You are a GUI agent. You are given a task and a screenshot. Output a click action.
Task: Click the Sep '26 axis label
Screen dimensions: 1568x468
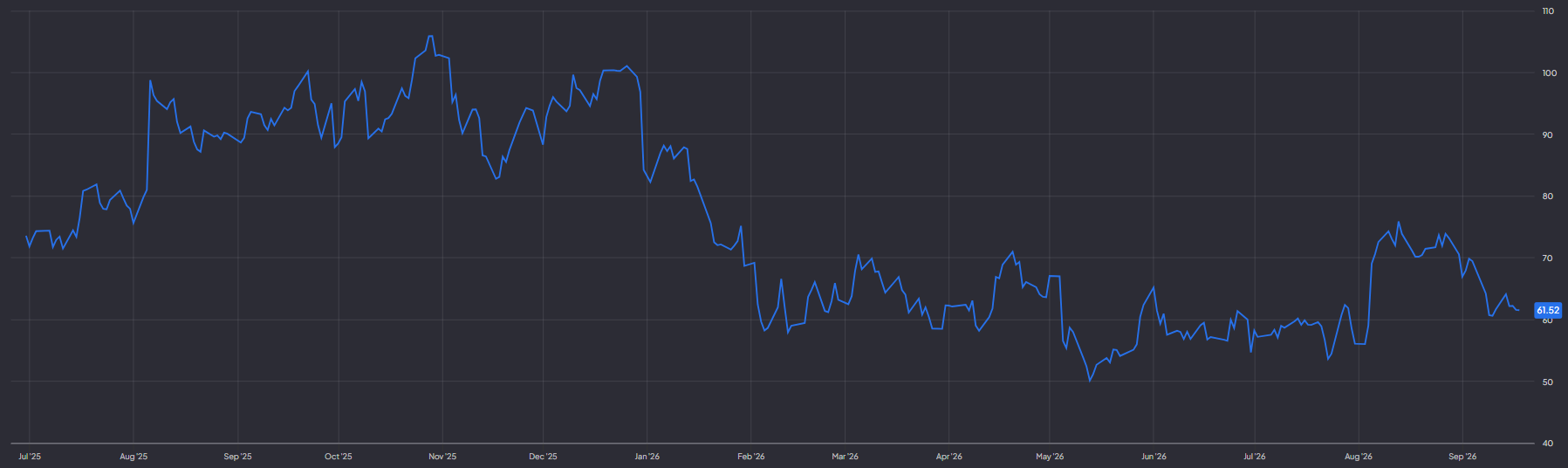pos(1462,457)
